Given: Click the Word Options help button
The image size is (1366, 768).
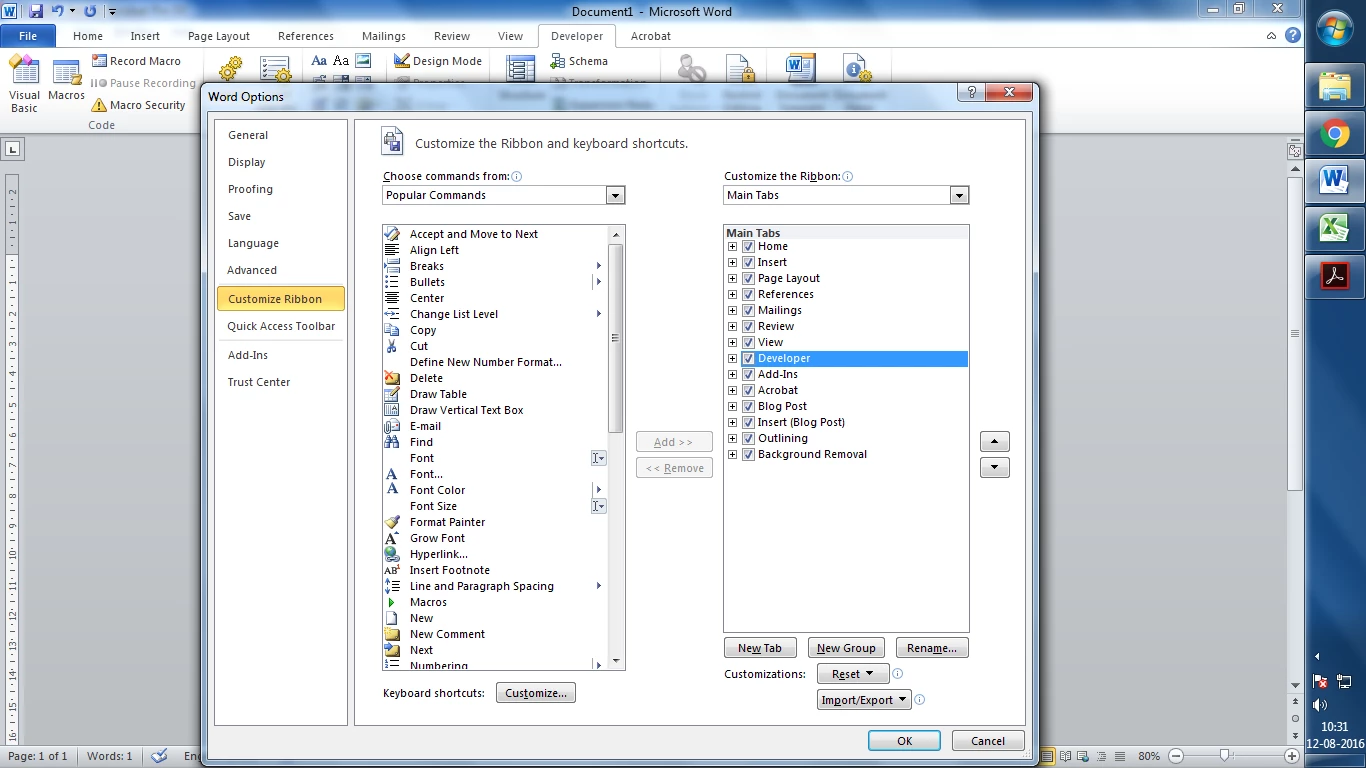Looking at the screenshot, I should 970,92.
